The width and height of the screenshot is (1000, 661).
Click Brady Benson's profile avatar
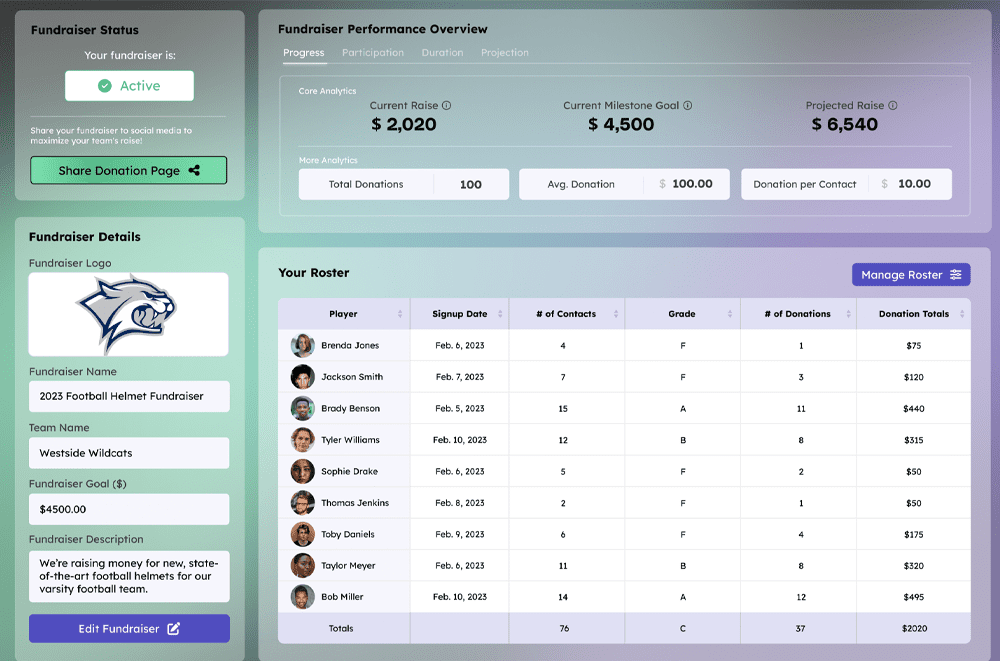coord(303,409)
